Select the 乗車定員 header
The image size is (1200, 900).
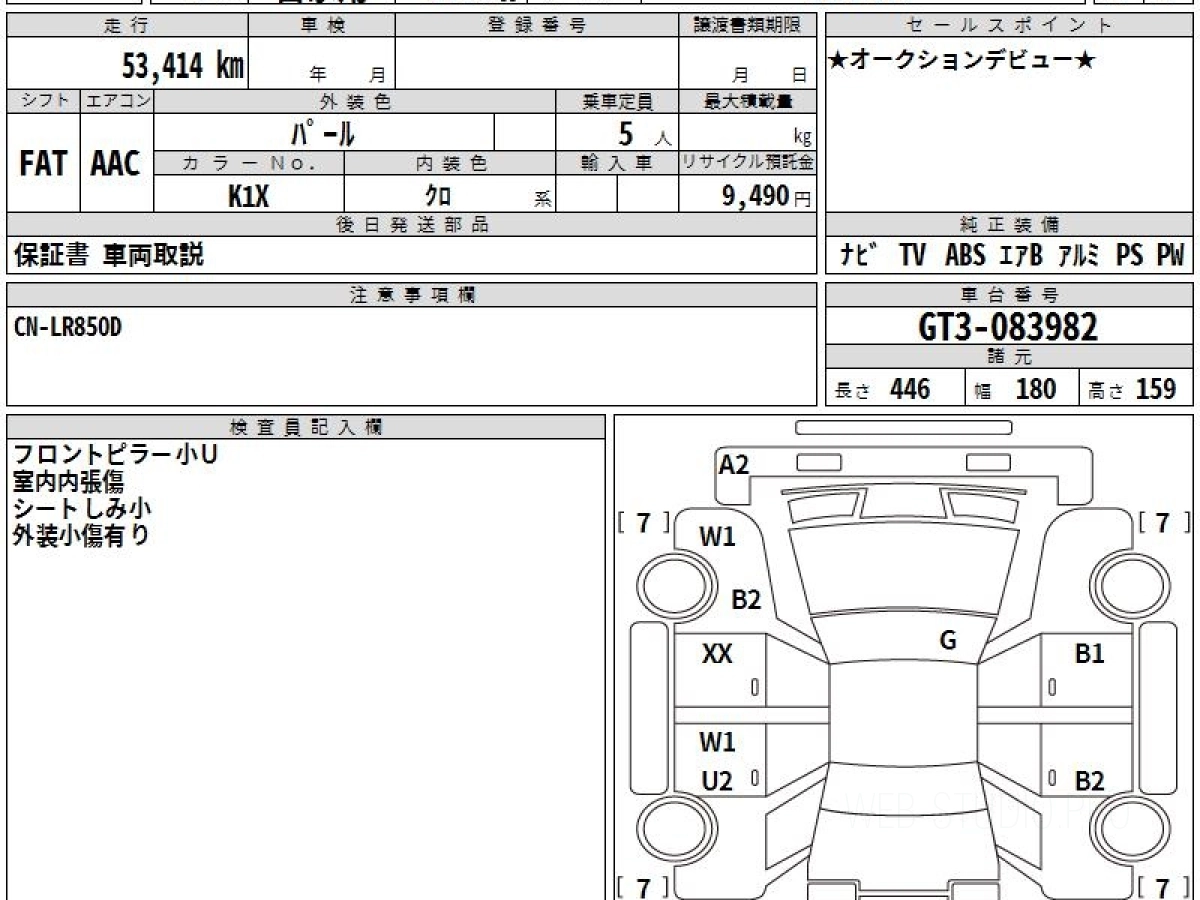point(617,101)
